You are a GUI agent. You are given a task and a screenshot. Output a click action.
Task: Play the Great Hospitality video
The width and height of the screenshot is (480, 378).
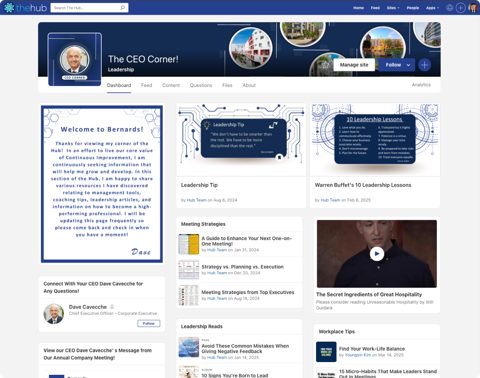pyautogui.click(x=377, y=254)
